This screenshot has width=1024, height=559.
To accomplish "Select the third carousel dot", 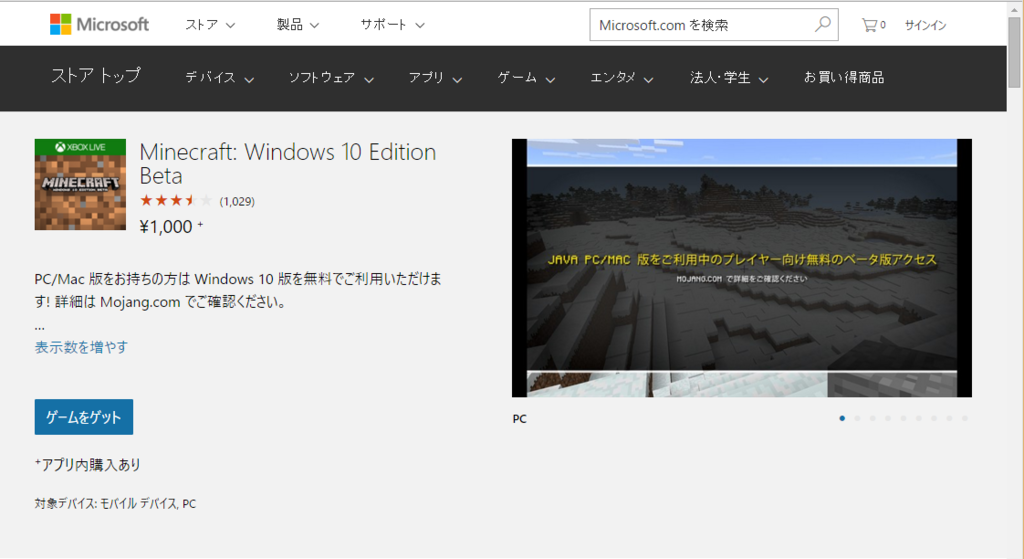I will click(872, 419).
